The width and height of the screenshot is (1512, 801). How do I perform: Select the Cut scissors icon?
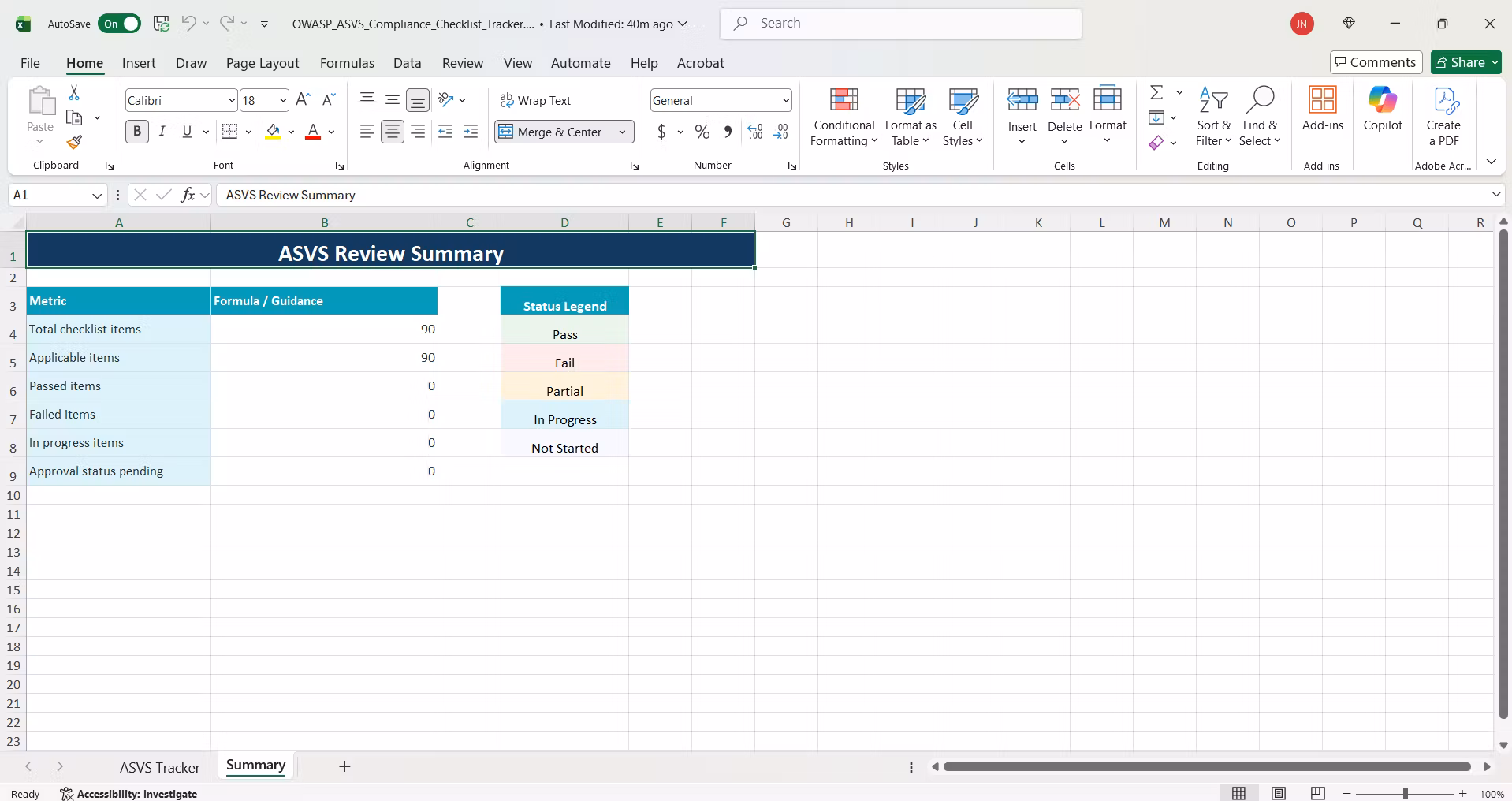74,93
